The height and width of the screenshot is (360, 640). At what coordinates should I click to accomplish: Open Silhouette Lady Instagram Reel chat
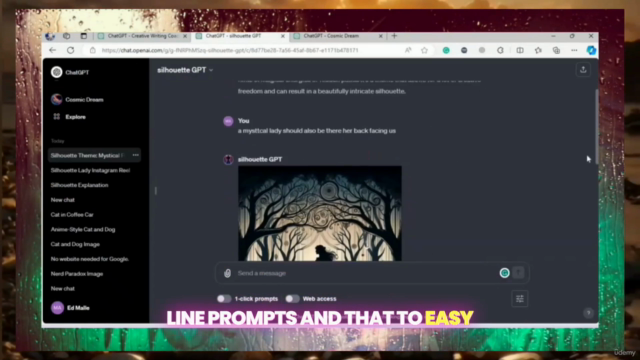point(91,170)
